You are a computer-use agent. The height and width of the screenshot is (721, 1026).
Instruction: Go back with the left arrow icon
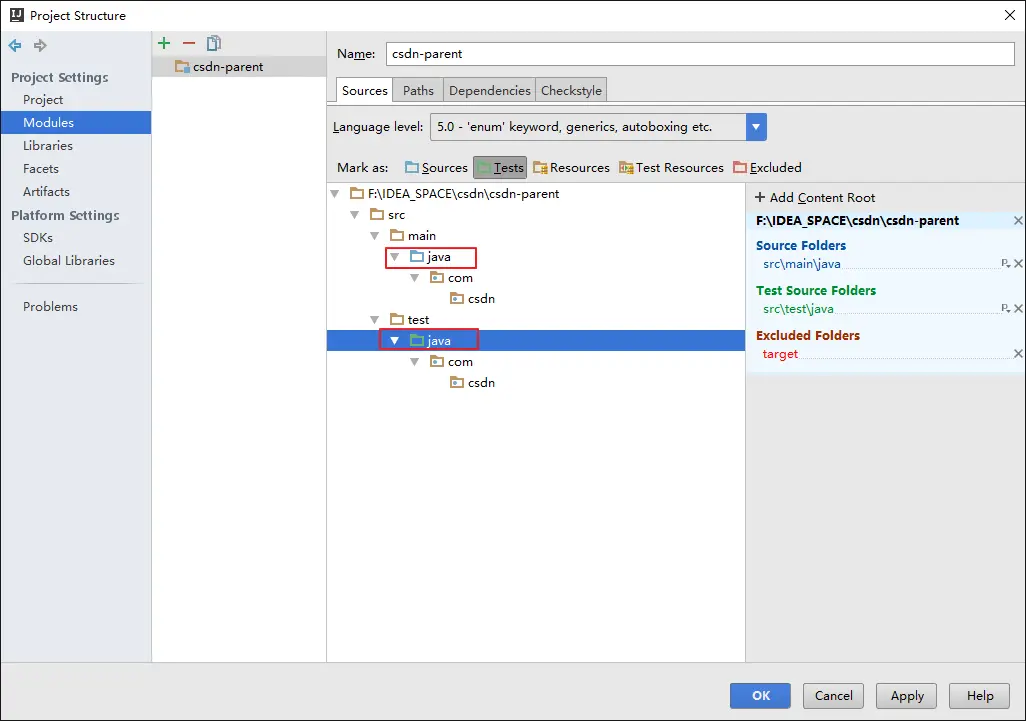pyautogui.click(x=15, y=45)
